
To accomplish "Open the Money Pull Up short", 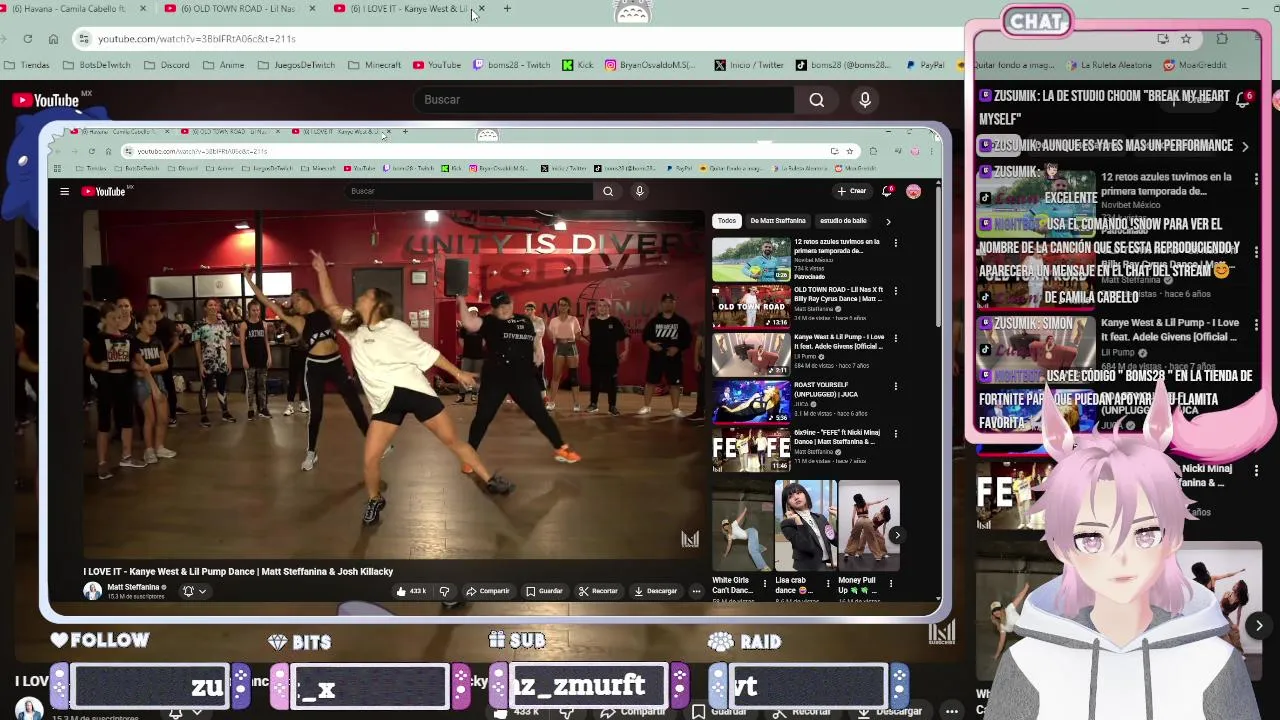I will coord(869,525).
